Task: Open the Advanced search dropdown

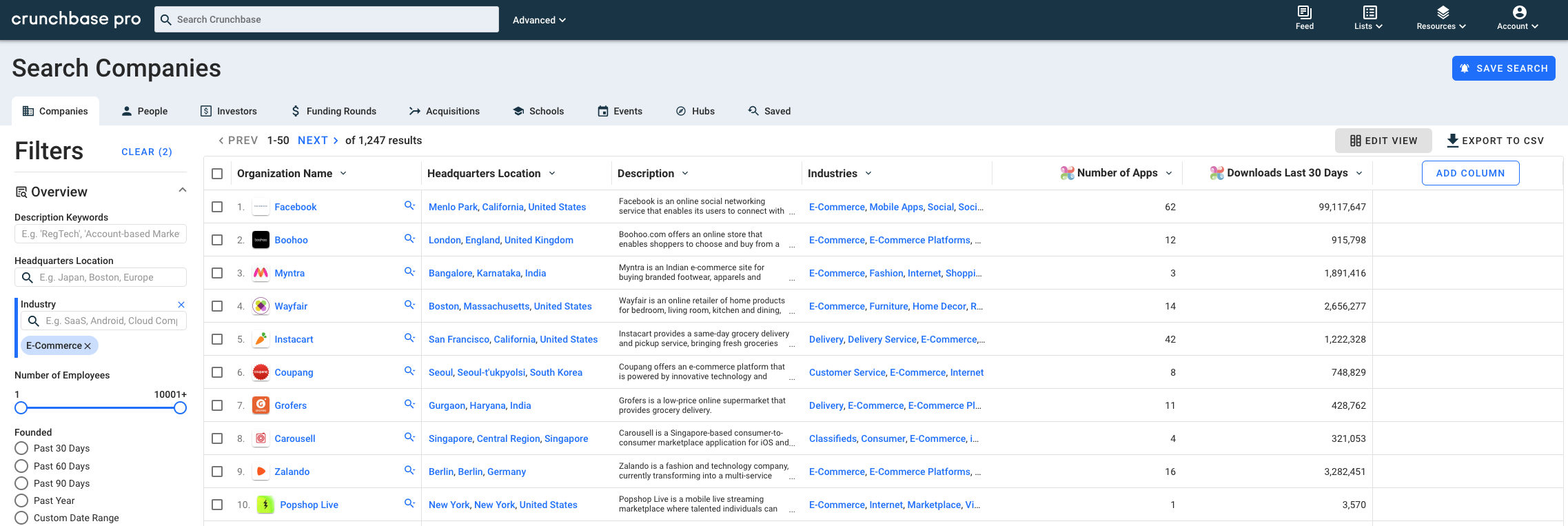Action: [x=539, y=20]
